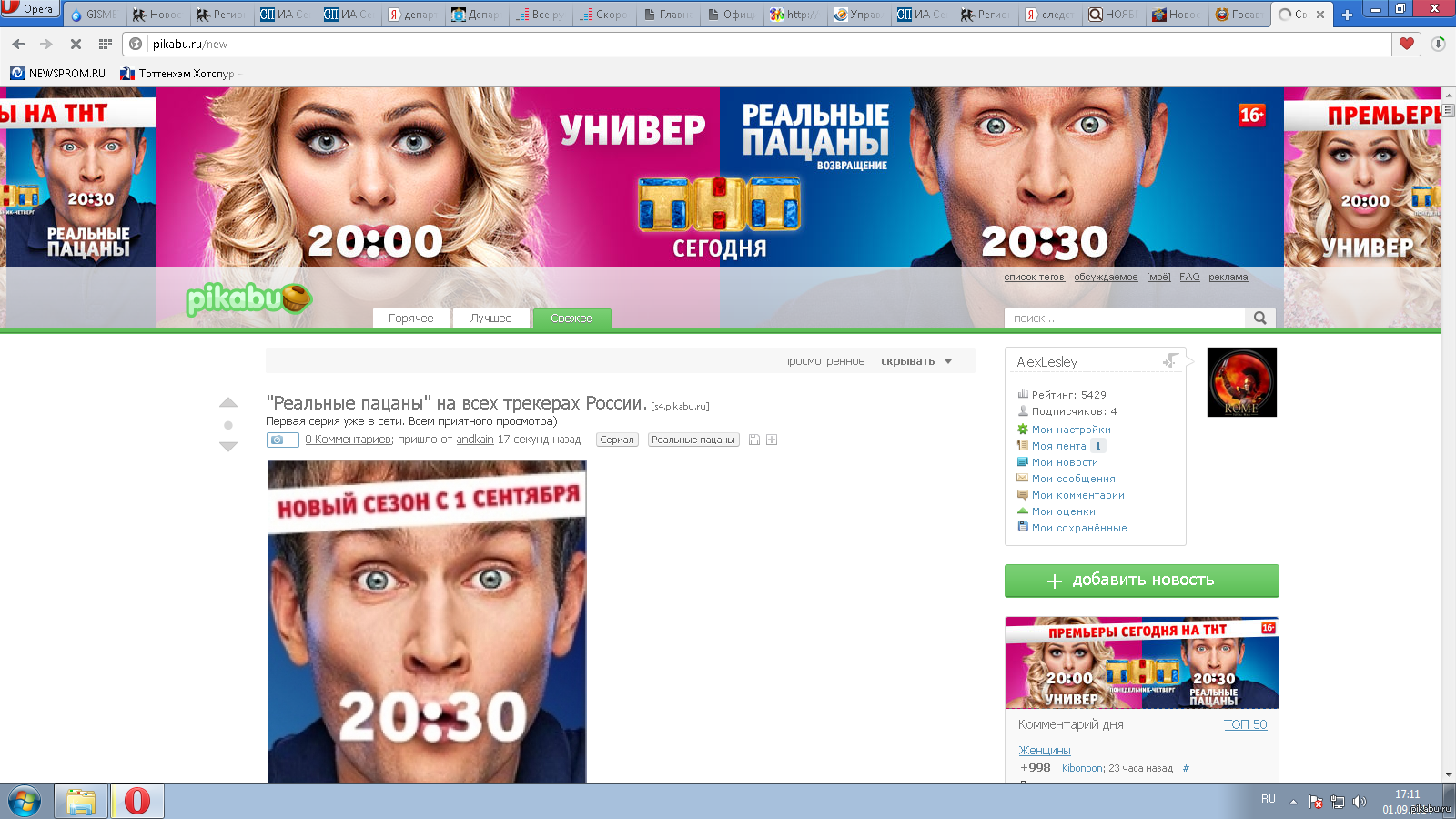Open the '0 Комментариев' link
The height and width of the screenshot is (819, 1456).
coord(348,440)
